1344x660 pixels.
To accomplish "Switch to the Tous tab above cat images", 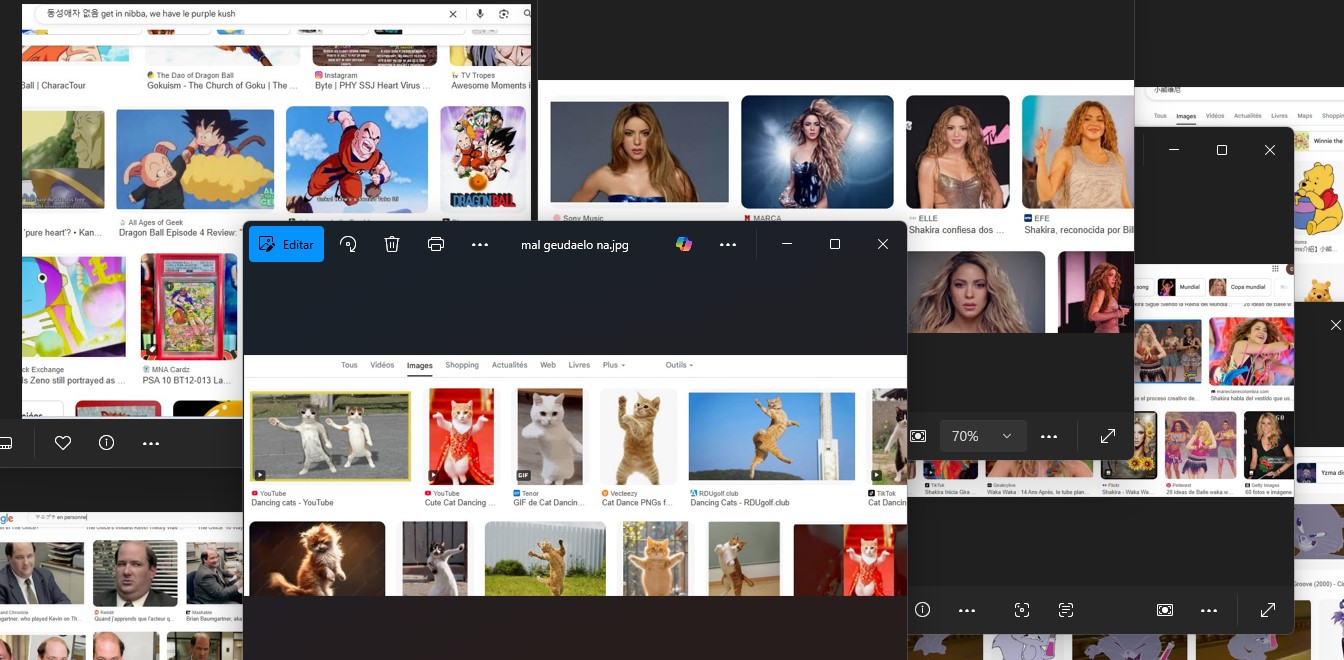I will click(x=349, y=365).
